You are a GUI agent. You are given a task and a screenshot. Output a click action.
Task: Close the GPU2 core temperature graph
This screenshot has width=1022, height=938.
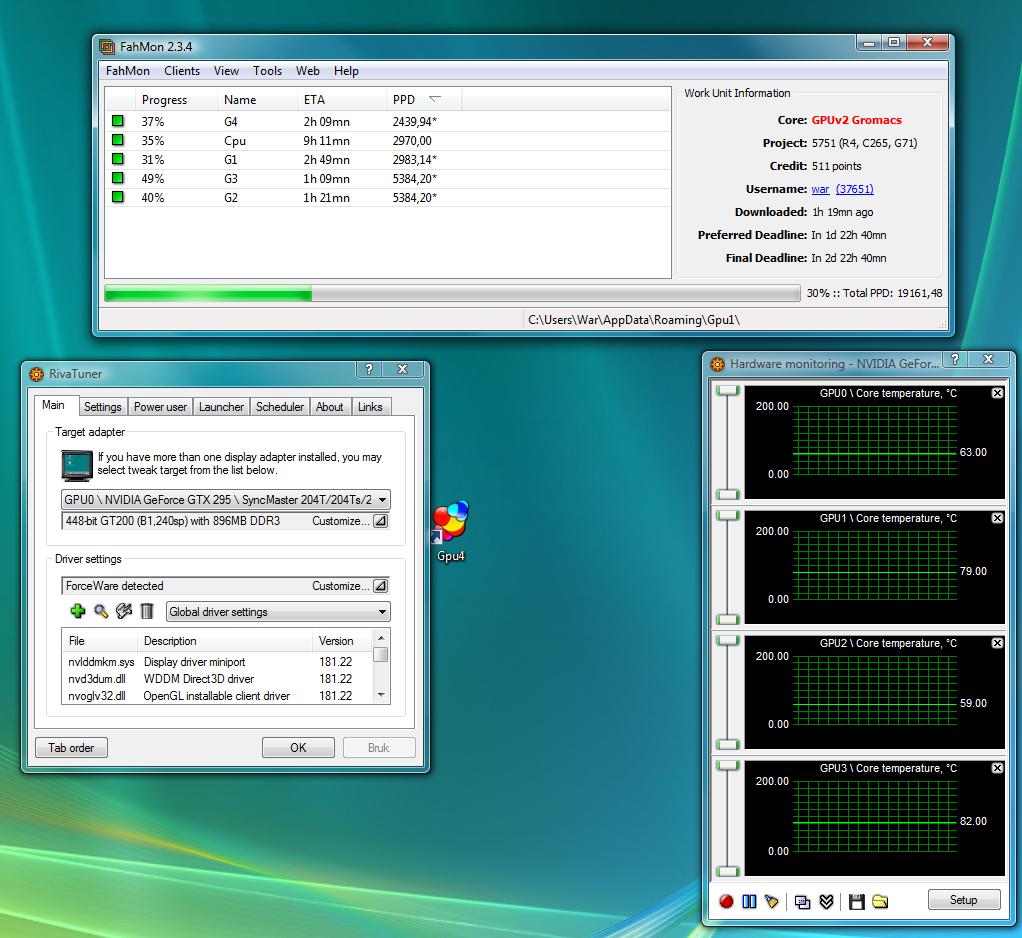tap(997, 643)
